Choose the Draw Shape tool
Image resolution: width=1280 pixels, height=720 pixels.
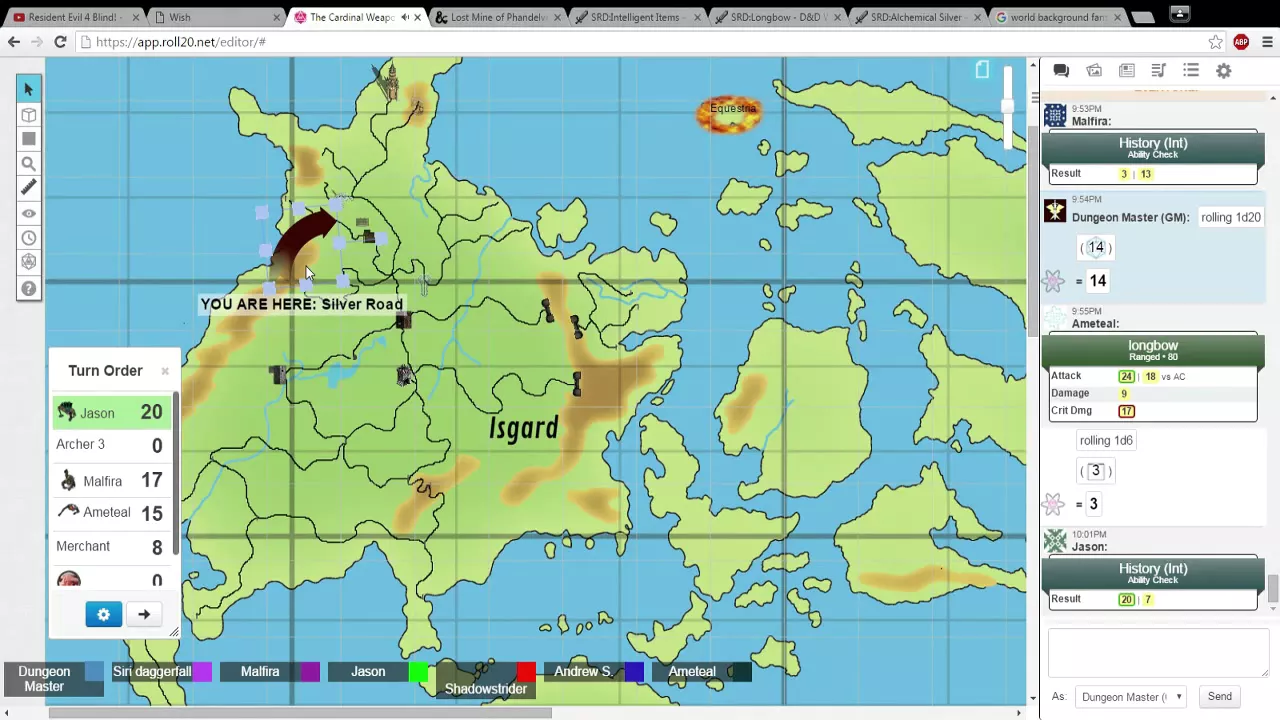(x=28, y=139)
